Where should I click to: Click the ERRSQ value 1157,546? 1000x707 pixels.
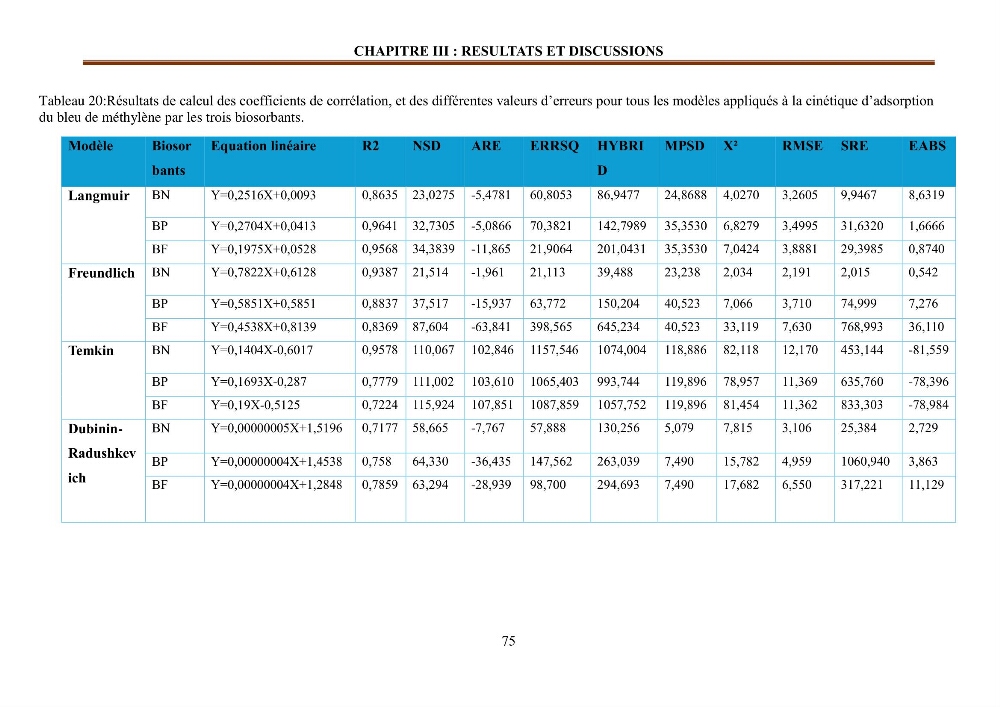coord(554,350)
